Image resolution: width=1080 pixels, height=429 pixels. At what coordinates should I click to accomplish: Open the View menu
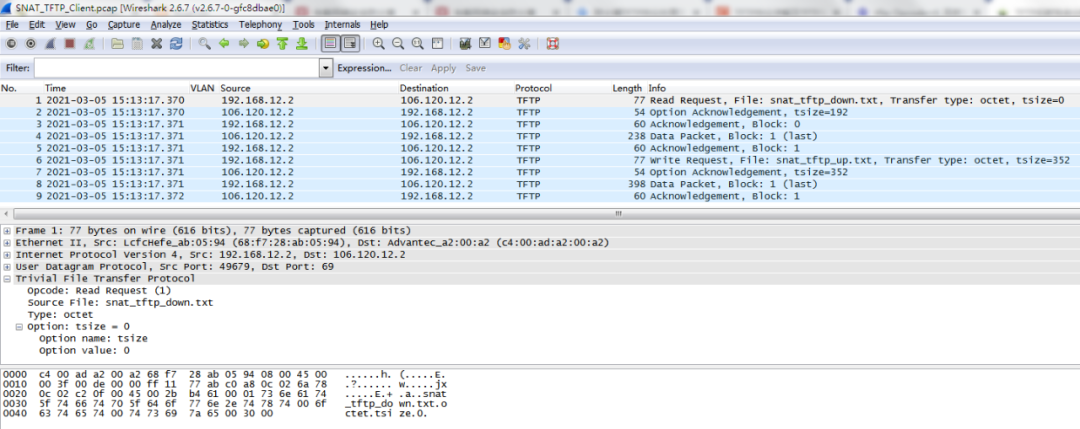[65, 25]
